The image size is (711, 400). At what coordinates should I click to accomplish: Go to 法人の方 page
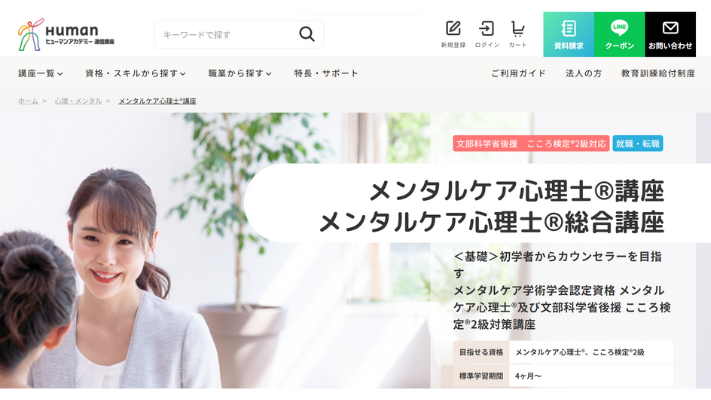584,73
